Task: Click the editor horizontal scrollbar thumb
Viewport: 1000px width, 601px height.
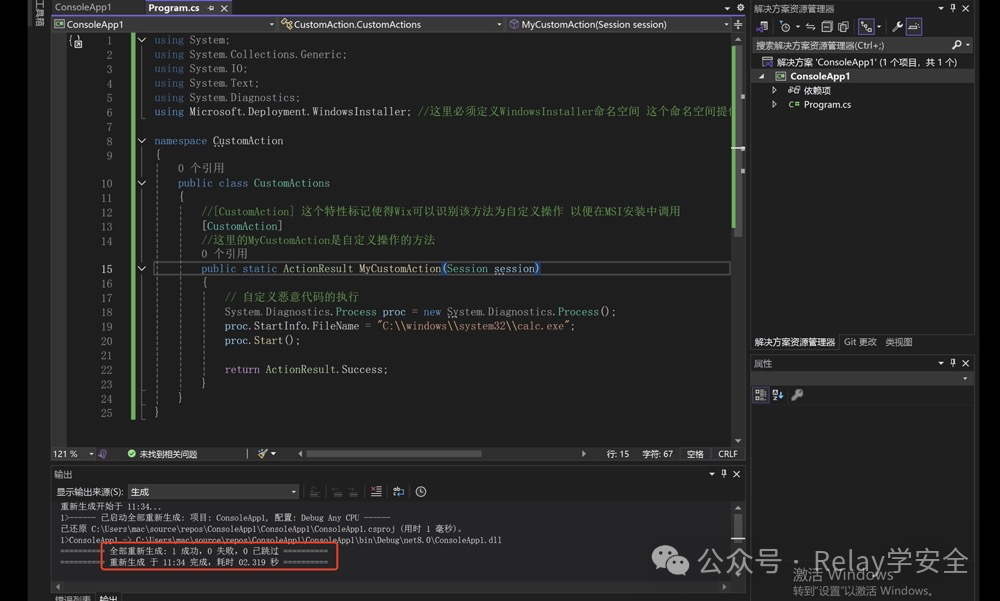Action: pos(393,454)
